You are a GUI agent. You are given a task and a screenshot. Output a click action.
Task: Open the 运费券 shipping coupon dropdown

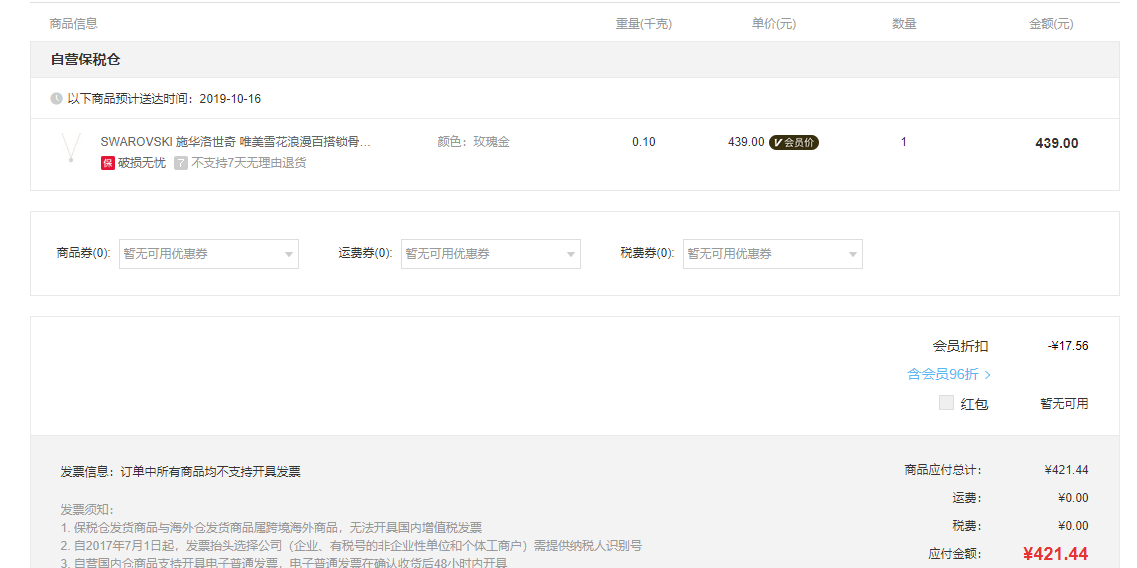point(491,254)
